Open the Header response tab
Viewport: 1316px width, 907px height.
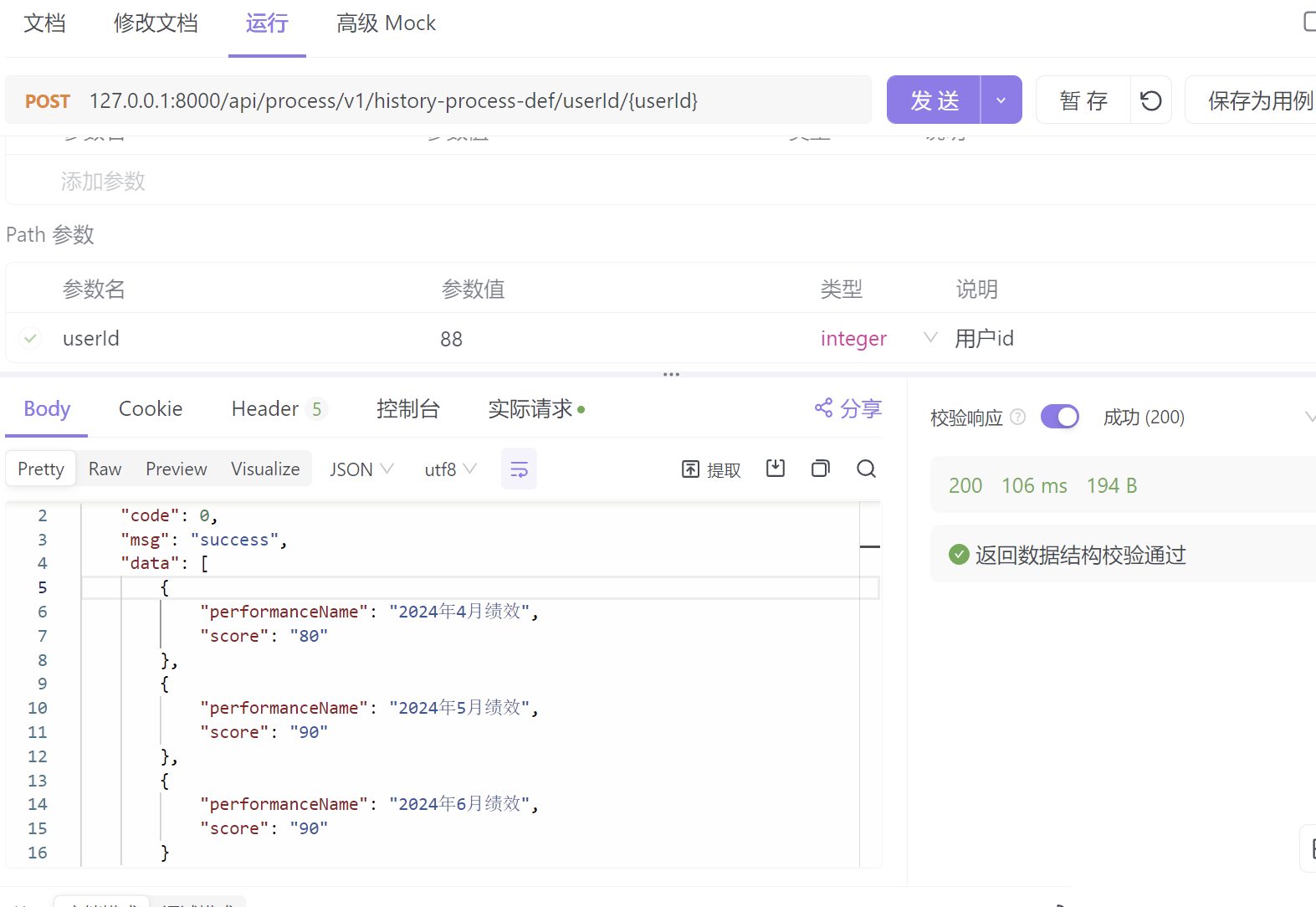click(278, 408)
